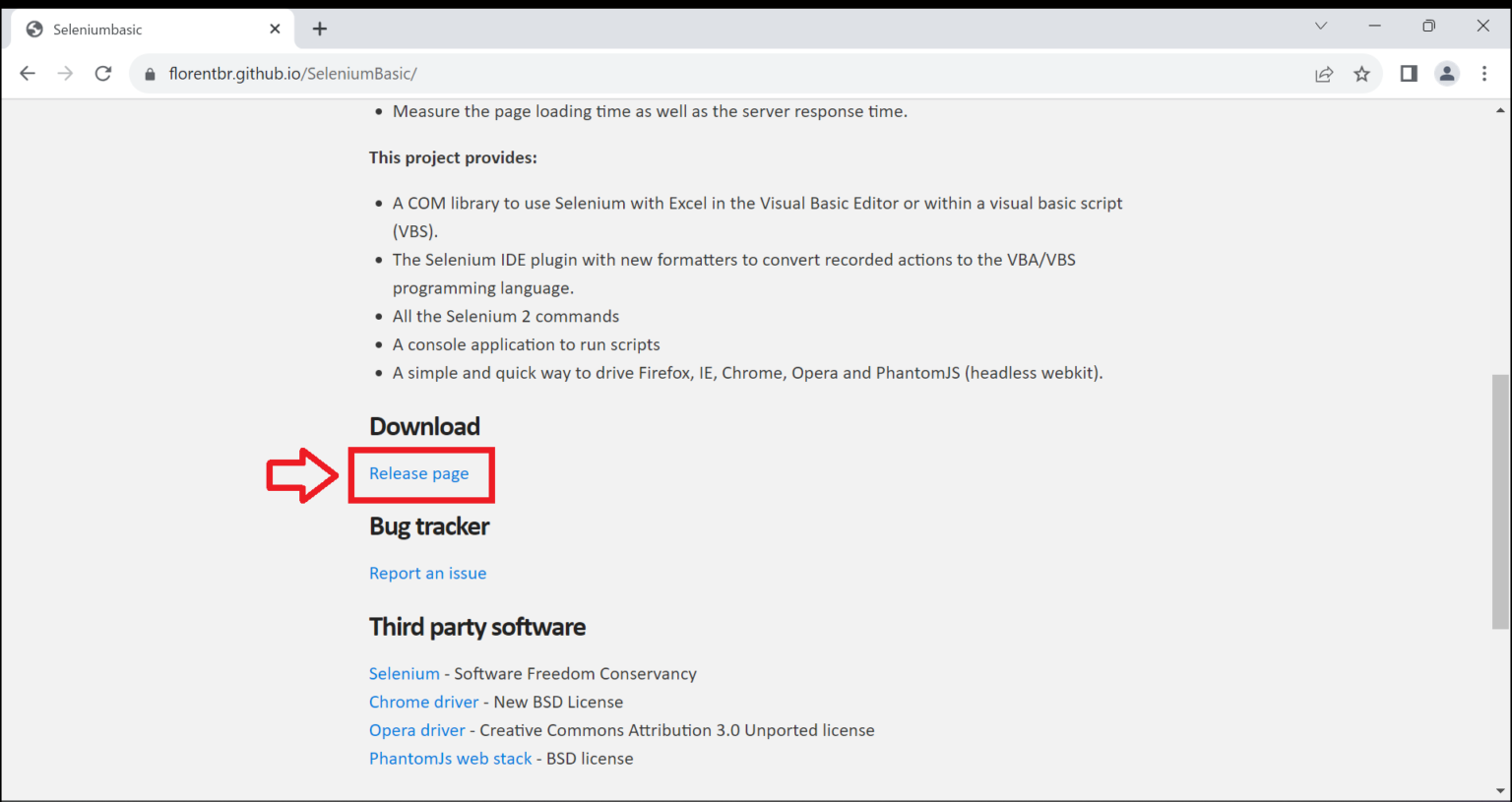1512x802 pixels.
Task: Select the Seleniumbasic tab
Action: pyautogui.click(x=138, y=30)
